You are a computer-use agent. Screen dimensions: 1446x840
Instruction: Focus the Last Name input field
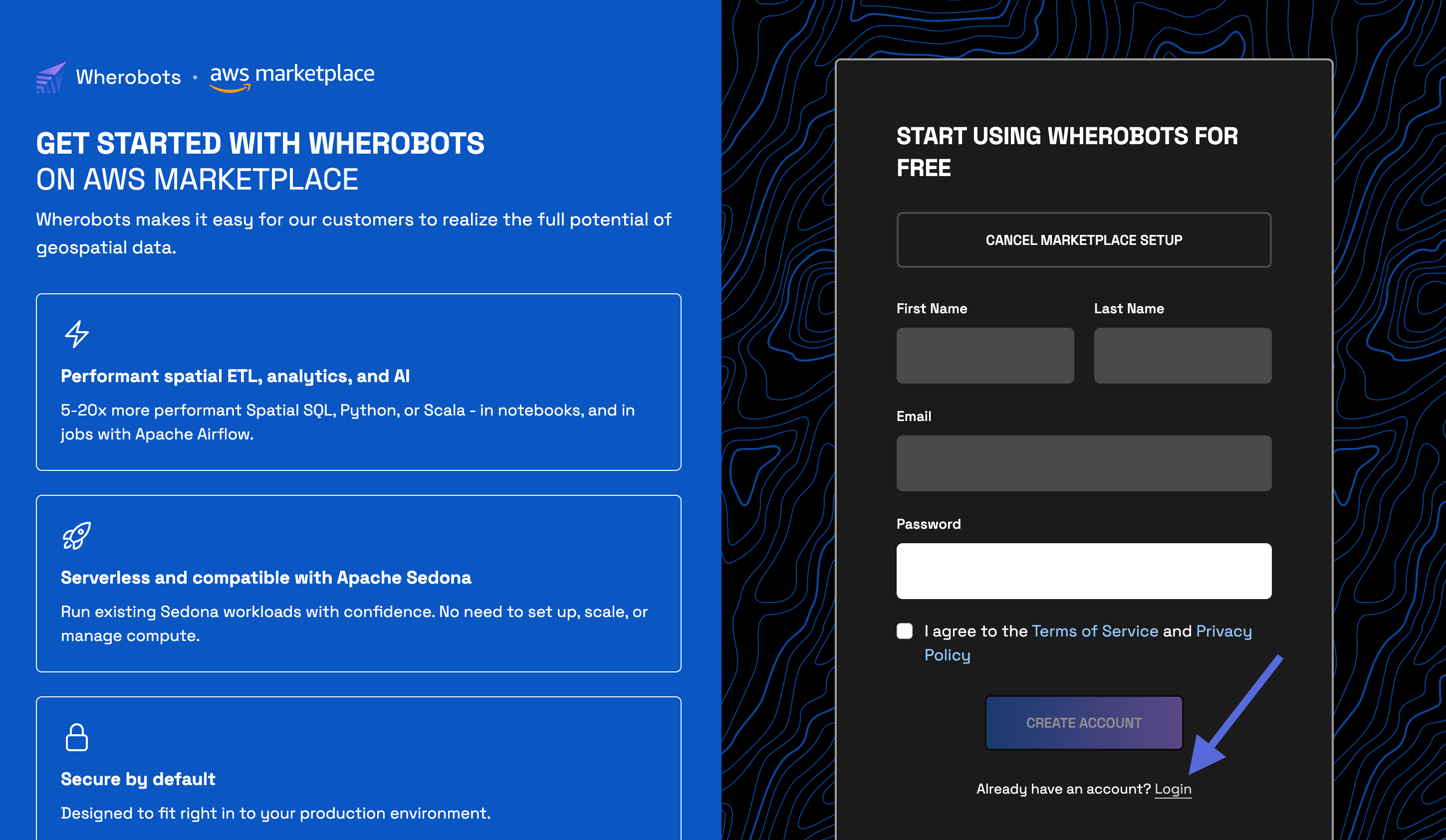pyautogui.click(x=1182, y=355)
